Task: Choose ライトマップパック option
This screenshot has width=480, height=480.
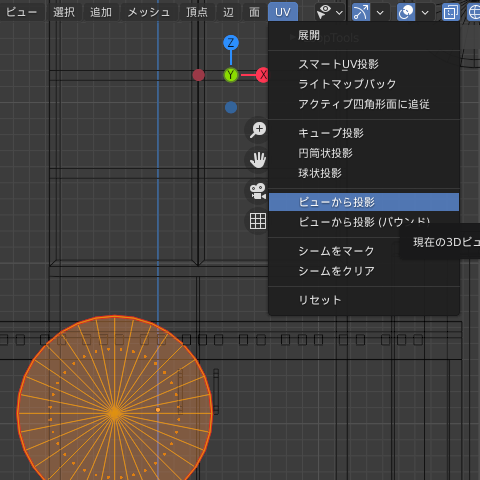Action: click(364, 84)
